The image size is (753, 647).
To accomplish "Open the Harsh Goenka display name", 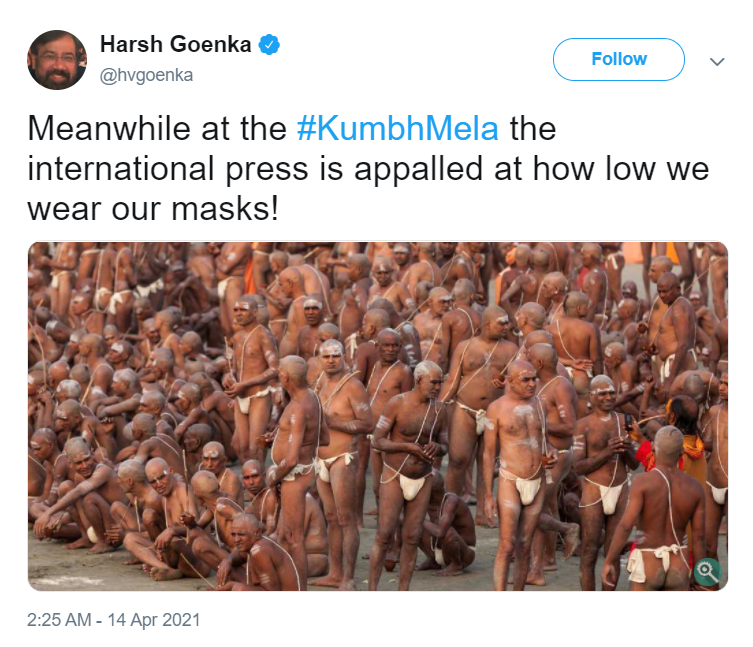I will [176, 45].
